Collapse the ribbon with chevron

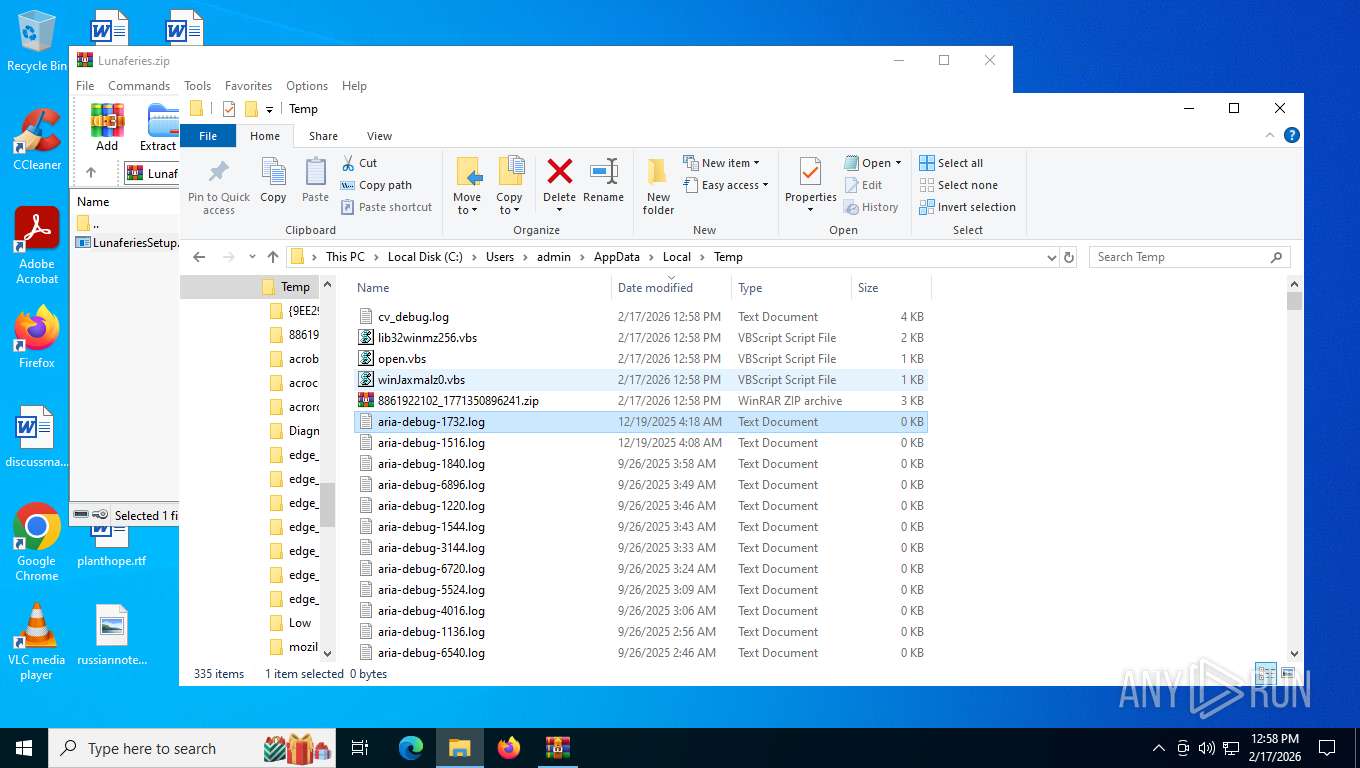coord(1271,135)
